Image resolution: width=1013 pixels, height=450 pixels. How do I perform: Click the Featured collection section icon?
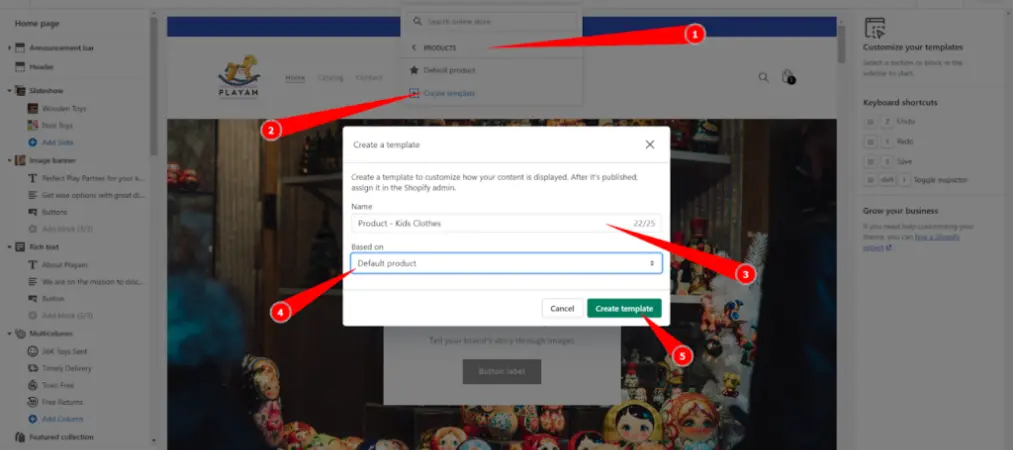pos(19,437)
